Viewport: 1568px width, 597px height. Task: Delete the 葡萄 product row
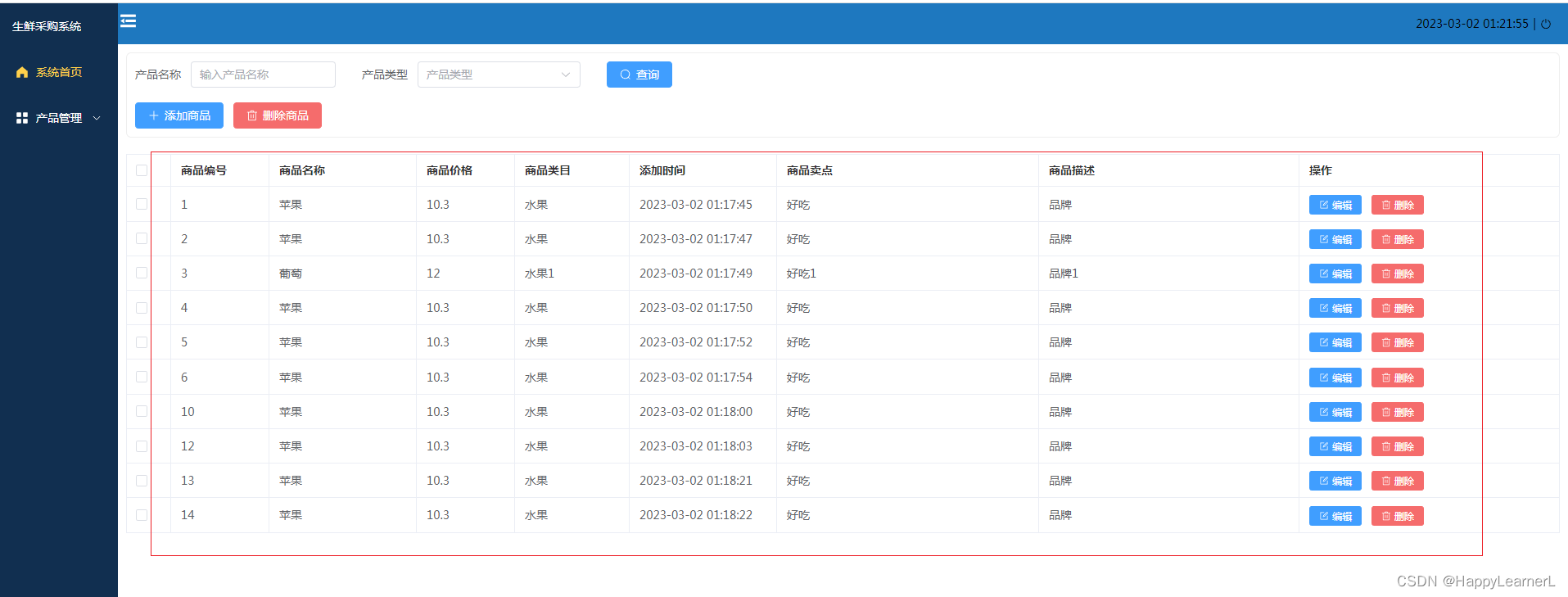(1397, 274)
